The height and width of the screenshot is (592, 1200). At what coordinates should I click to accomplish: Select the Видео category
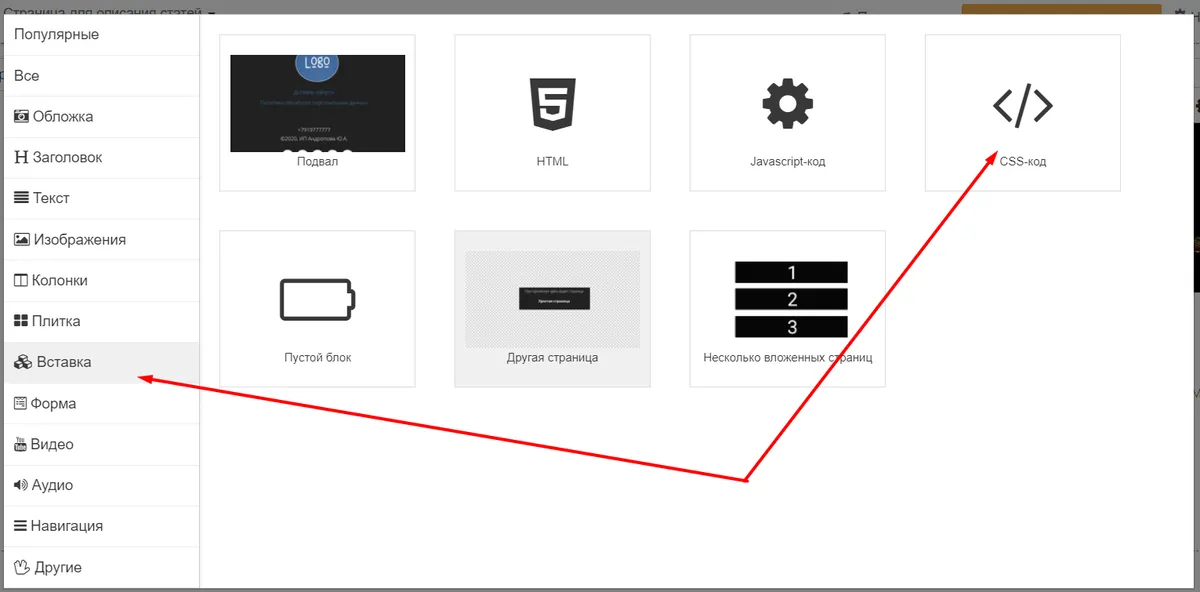click(x=100, y=445)
